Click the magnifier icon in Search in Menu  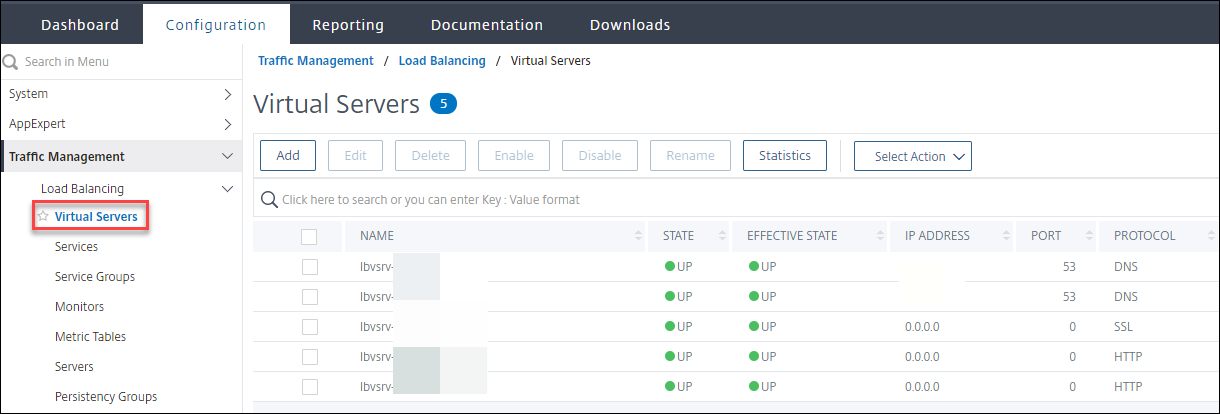click(x=11, y=62)
